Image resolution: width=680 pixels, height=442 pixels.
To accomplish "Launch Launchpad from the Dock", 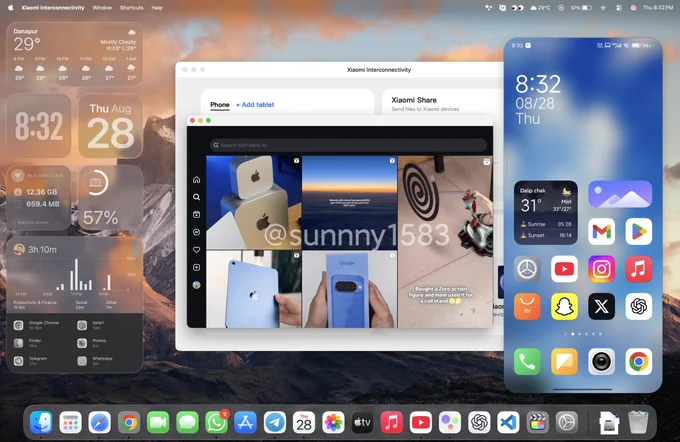I will click(x=70, y=422).
